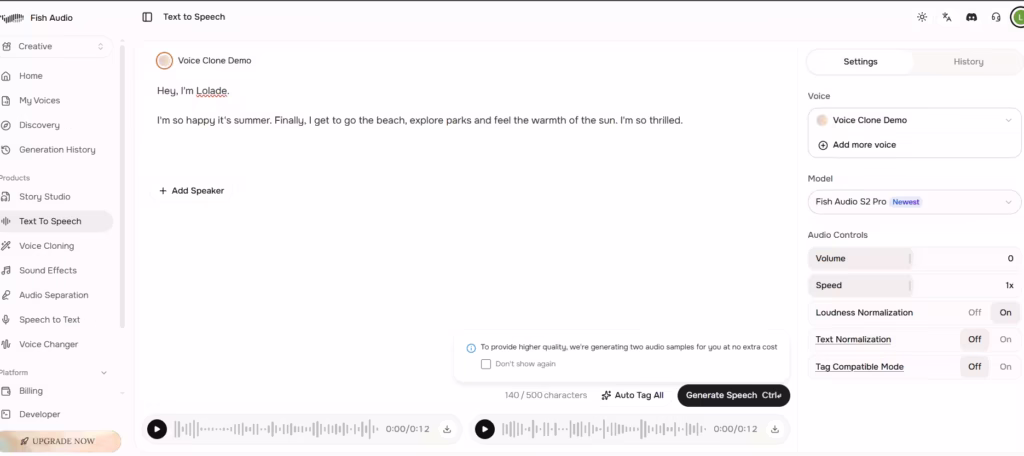This screenshot has width=1024, height=456.
Task: Click the Discovery compass icon
Action: pos(6,125)
